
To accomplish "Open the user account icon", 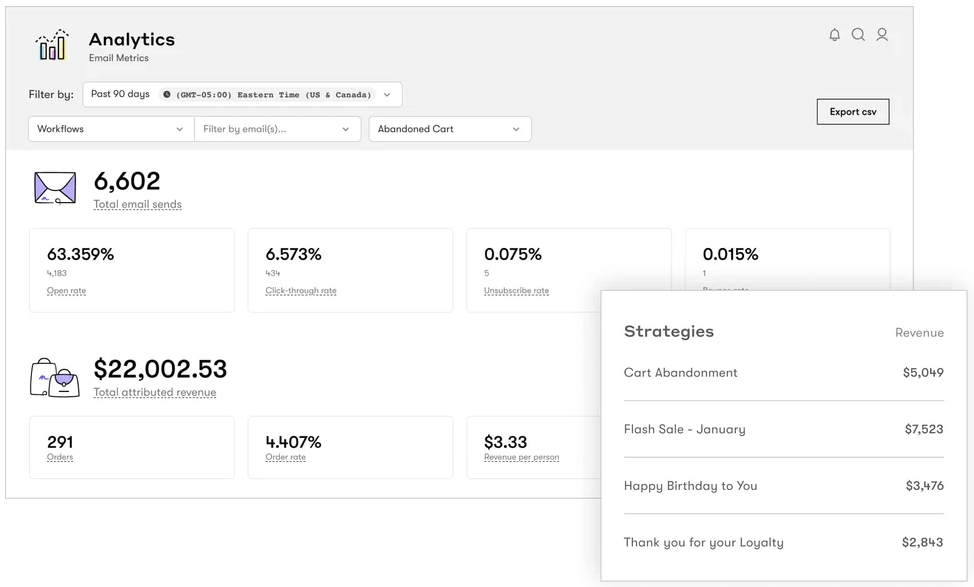I will 882,34.
